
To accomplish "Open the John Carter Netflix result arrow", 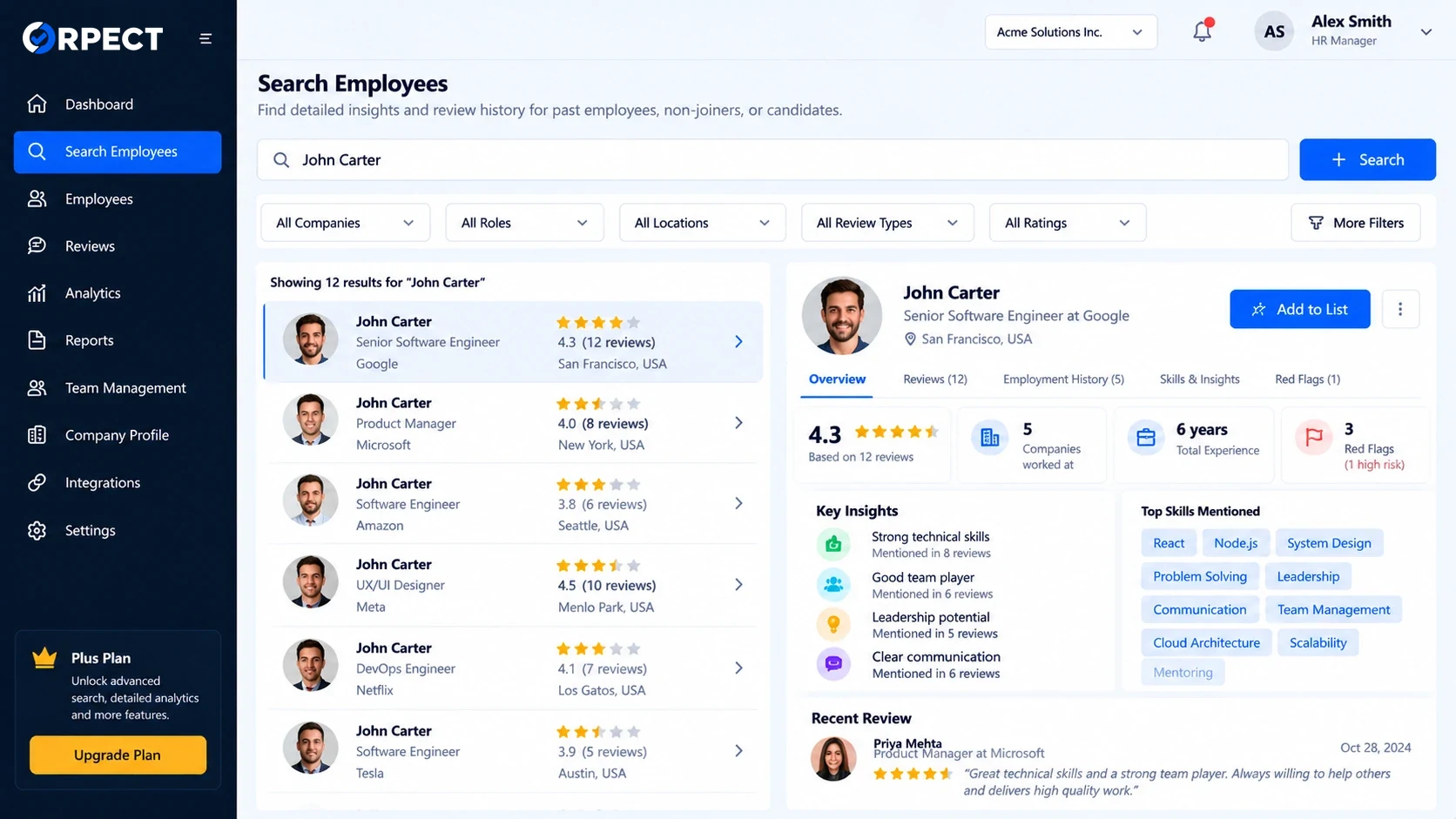I will tap(738, 668).
